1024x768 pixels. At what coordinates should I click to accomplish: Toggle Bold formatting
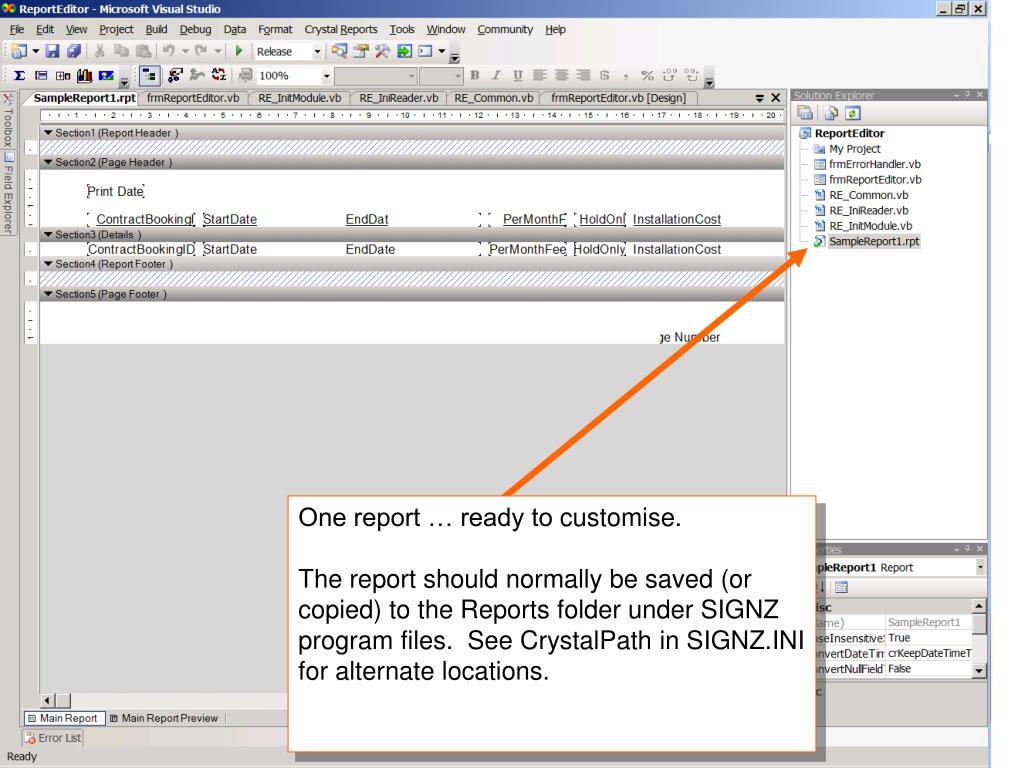[x=475, y=76]
